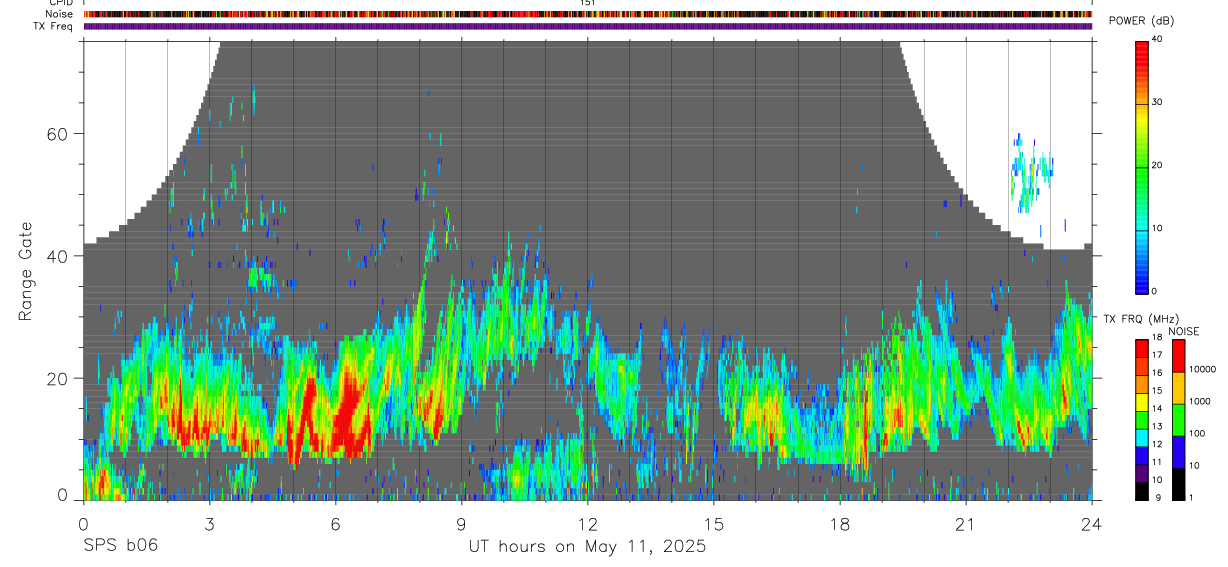Click the 21 tick on the UT hours axis
The width and height of the screenshot is (1228, 567).
pos(966,524)
